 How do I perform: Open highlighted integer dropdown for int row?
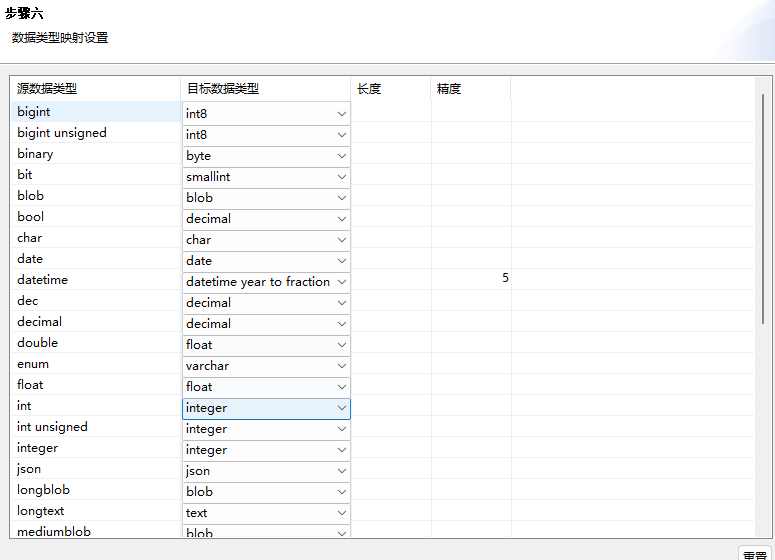coord(266,408)
